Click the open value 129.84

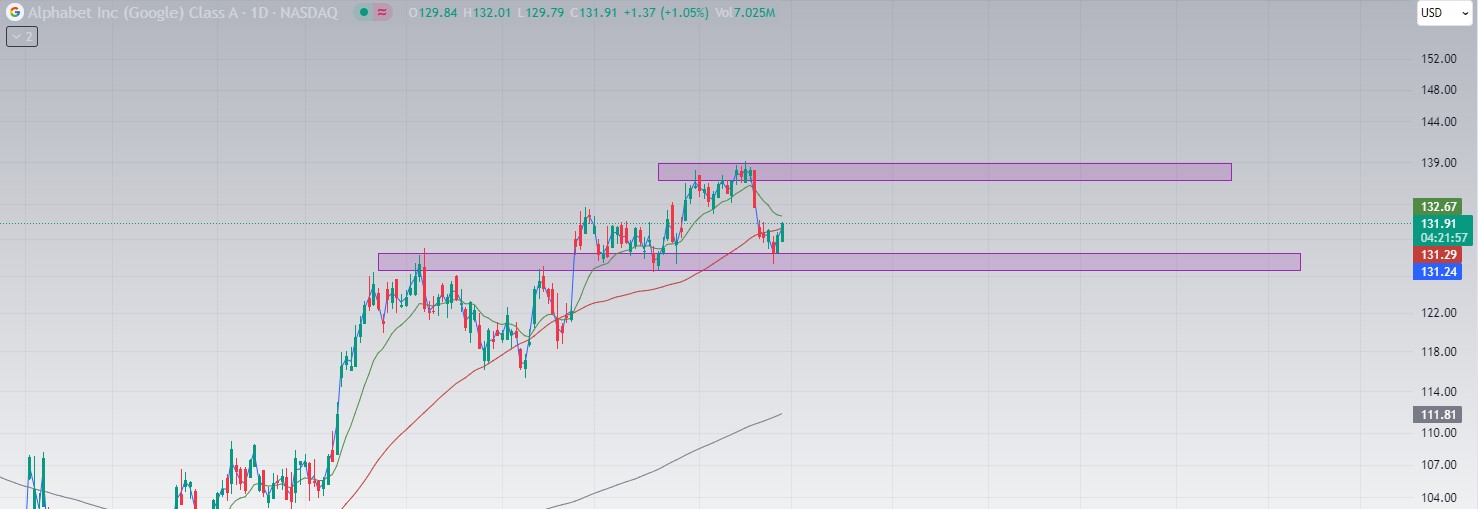[438, 13]
